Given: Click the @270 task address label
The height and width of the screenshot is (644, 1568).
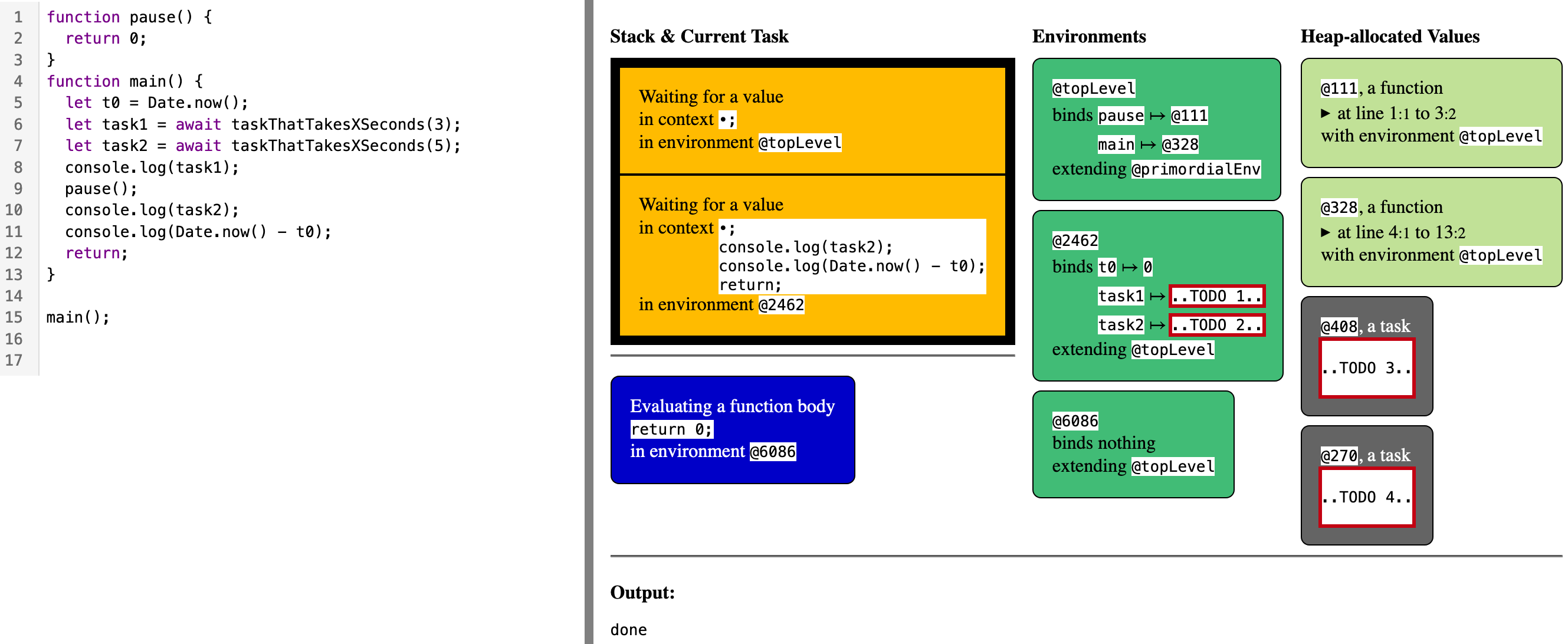Looking at the screenshot, I should 1339,456.
